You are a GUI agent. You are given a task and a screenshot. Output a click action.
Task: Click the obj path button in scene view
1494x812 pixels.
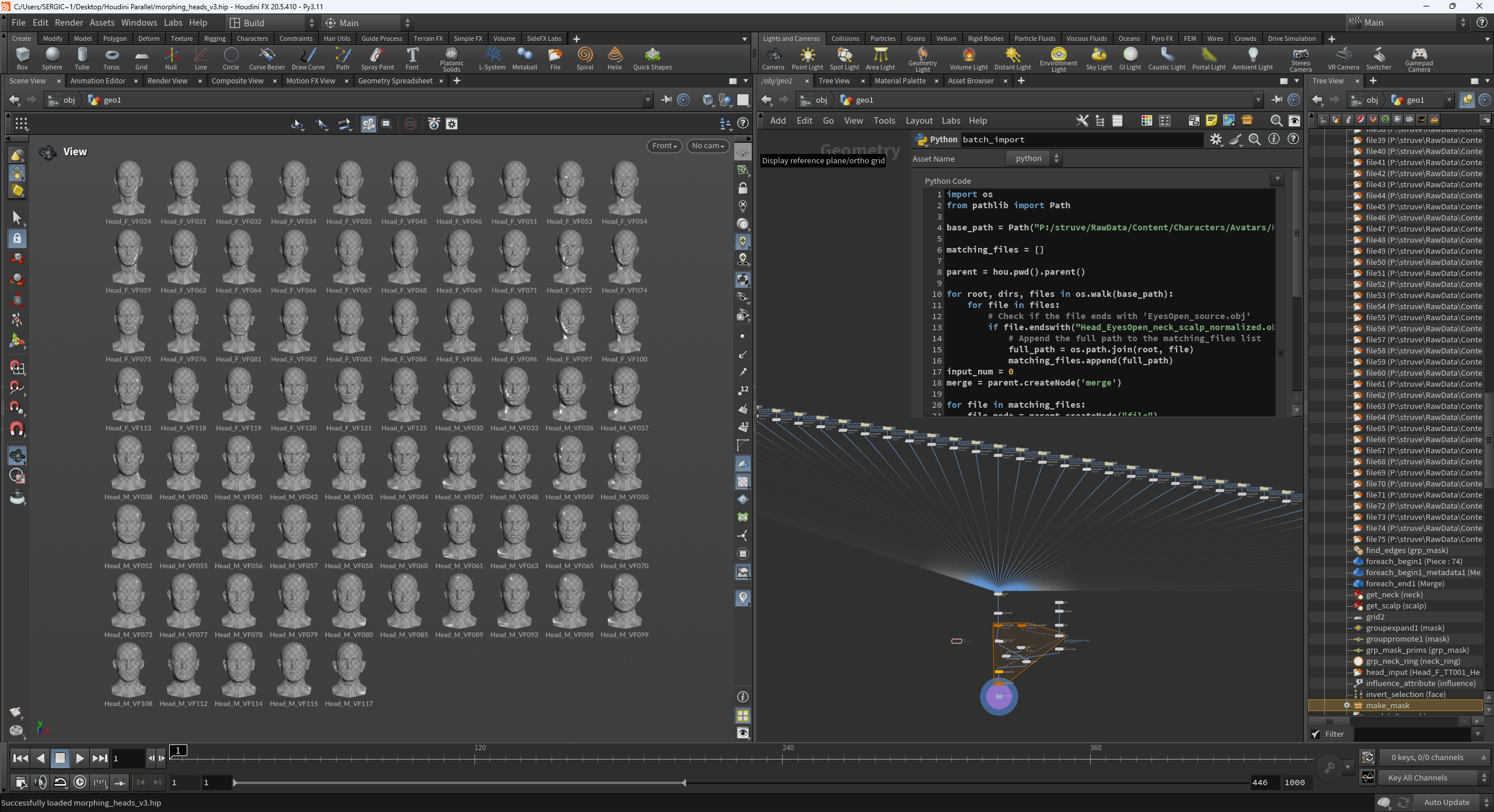point(62,100)
